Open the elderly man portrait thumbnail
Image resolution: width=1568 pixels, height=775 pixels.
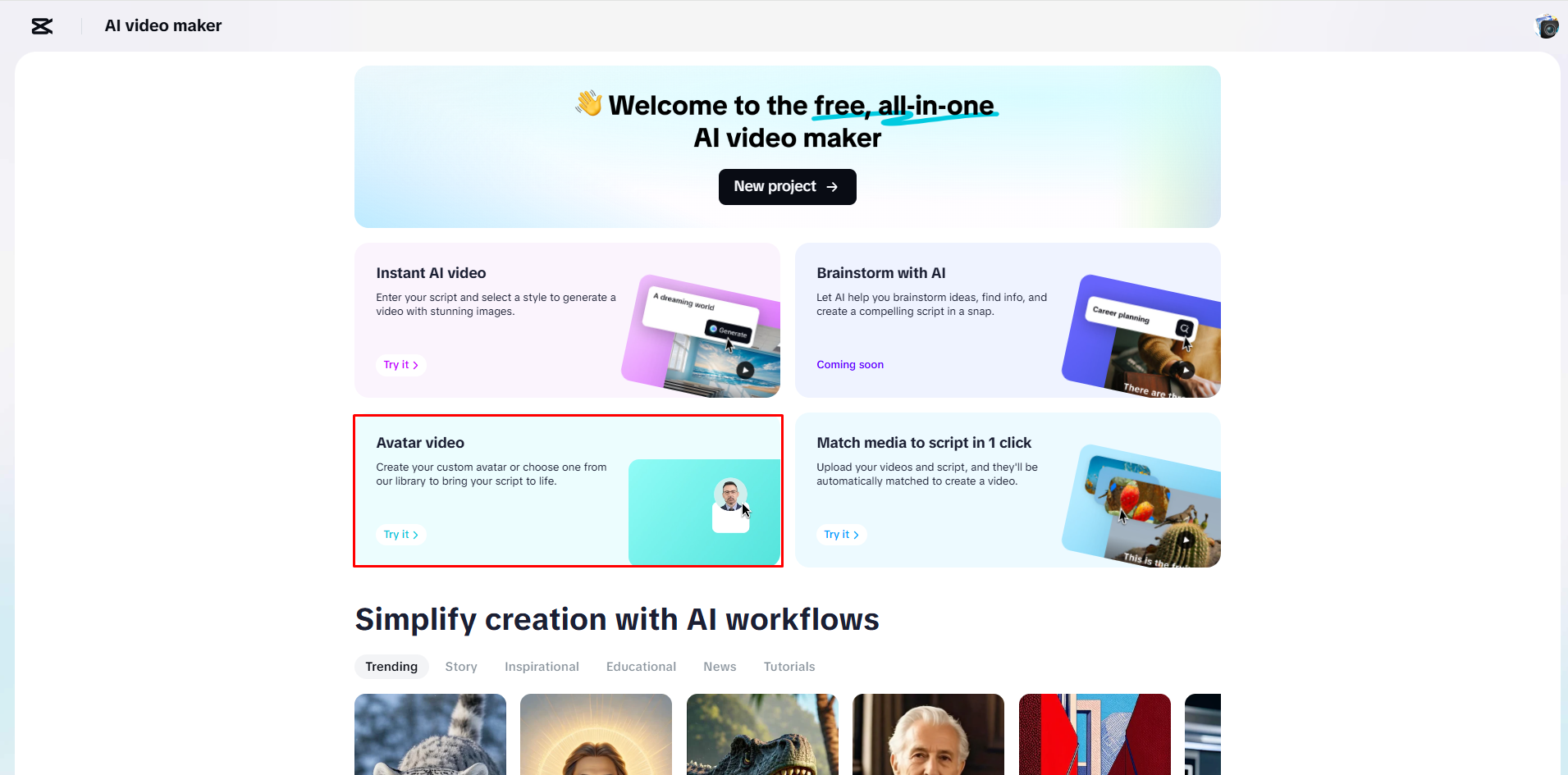pyautogui.click(x=928, y=734)
